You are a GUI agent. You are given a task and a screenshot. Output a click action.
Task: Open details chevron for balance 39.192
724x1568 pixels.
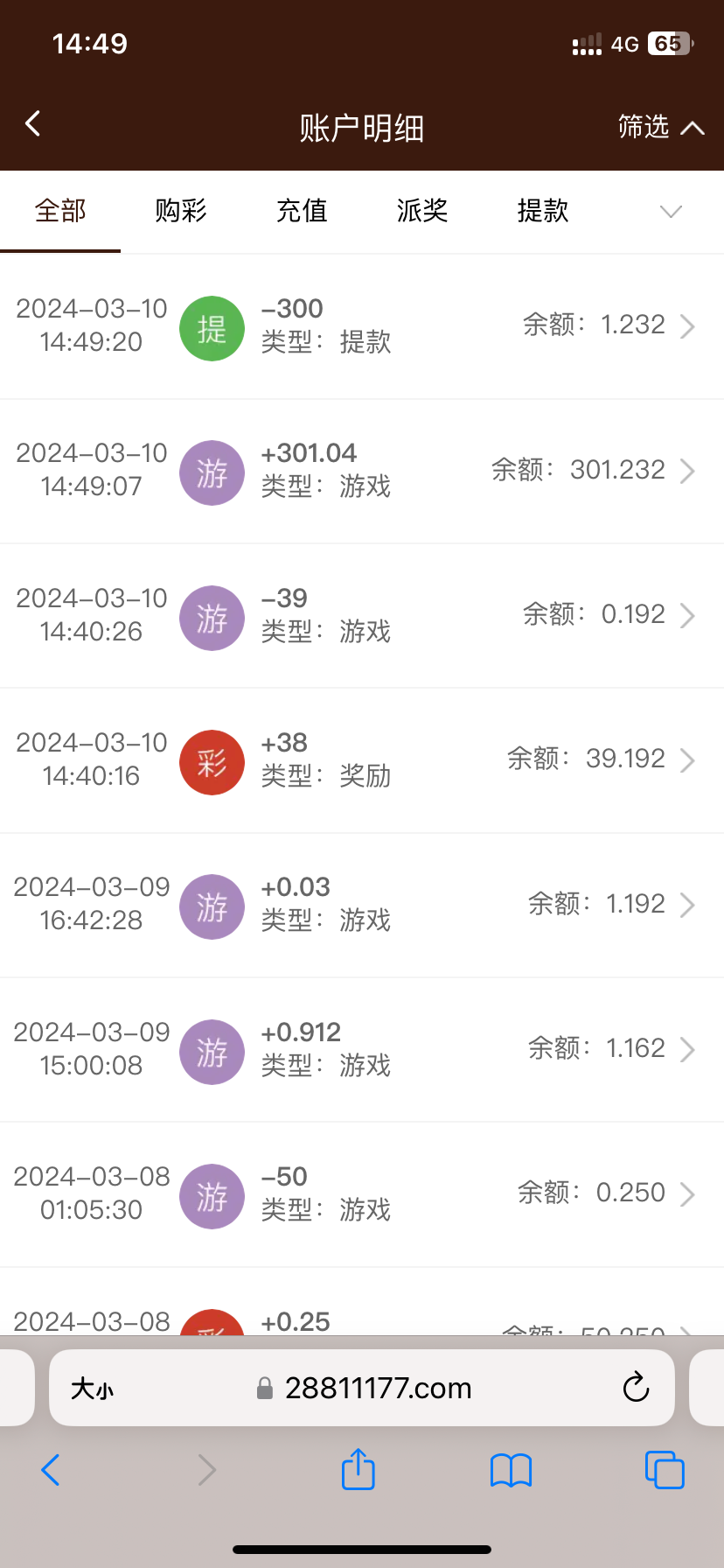tap(688, 760)
